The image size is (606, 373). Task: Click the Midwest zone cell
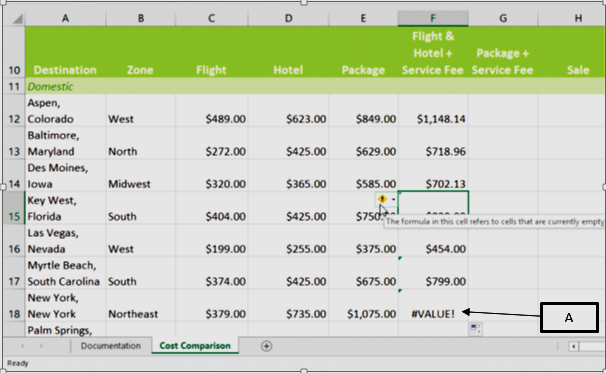tap(141, 175)
